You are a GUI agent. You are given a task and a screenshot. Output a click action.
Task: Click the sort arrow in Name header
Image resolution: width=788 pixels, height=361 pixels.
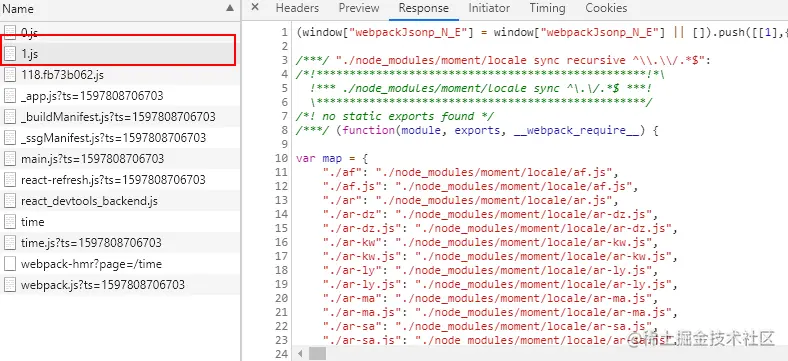pyautogui.click(x=230, y=8)
